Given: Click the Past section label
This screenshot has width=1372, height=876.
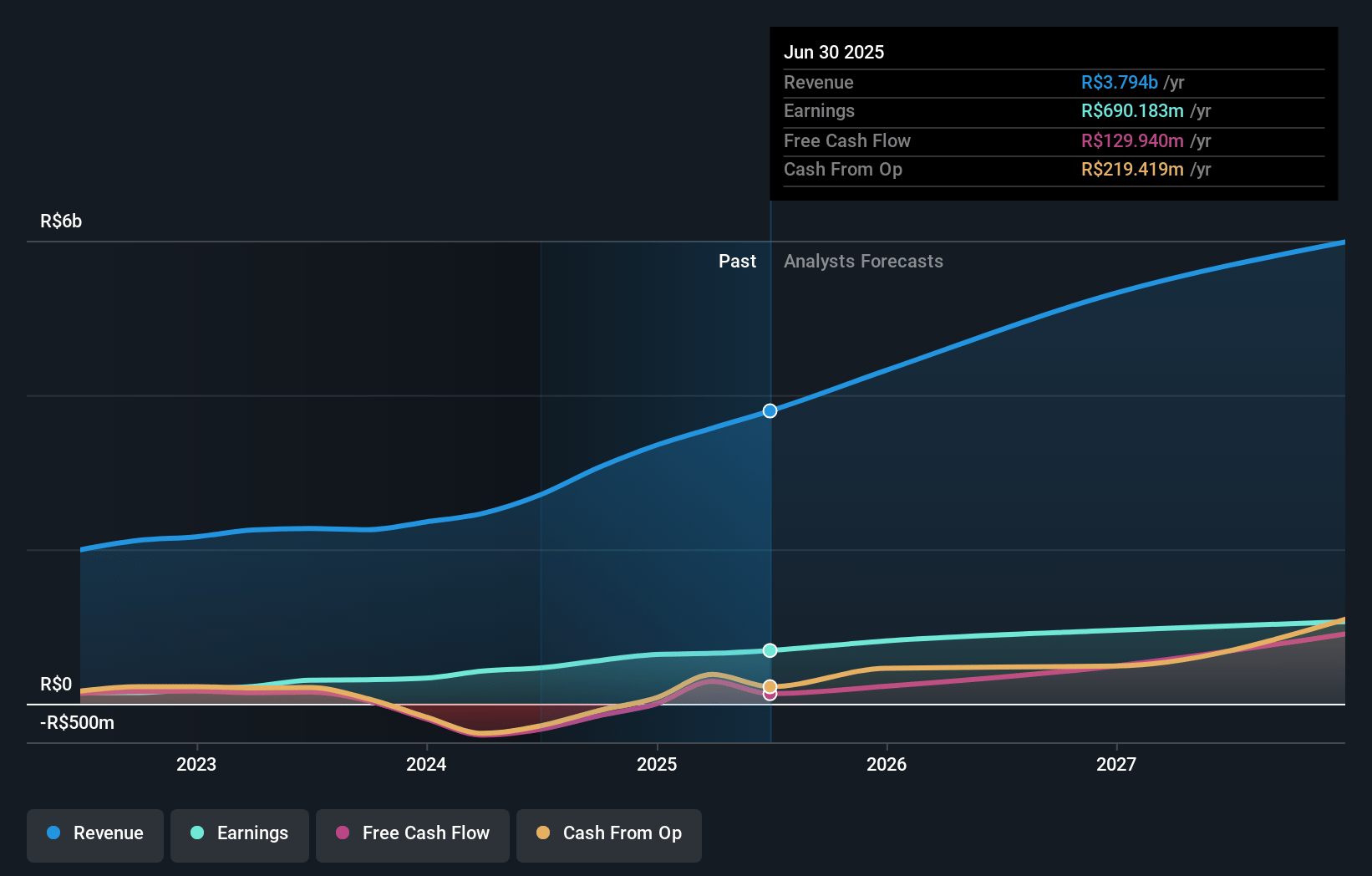Looking at the screenshot, I should (737, 262).
